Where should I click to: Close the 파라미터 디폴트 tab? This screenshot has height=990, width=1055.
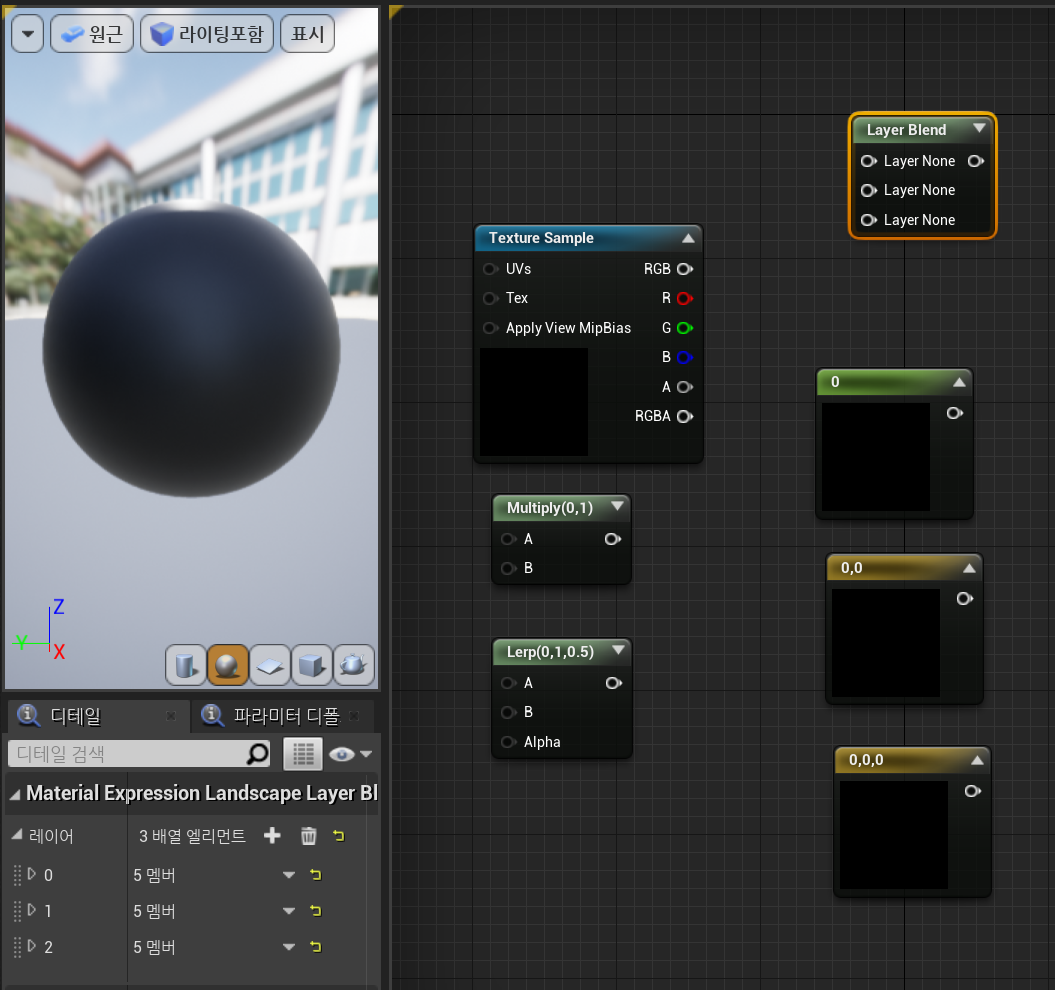[x=355, y=716]
